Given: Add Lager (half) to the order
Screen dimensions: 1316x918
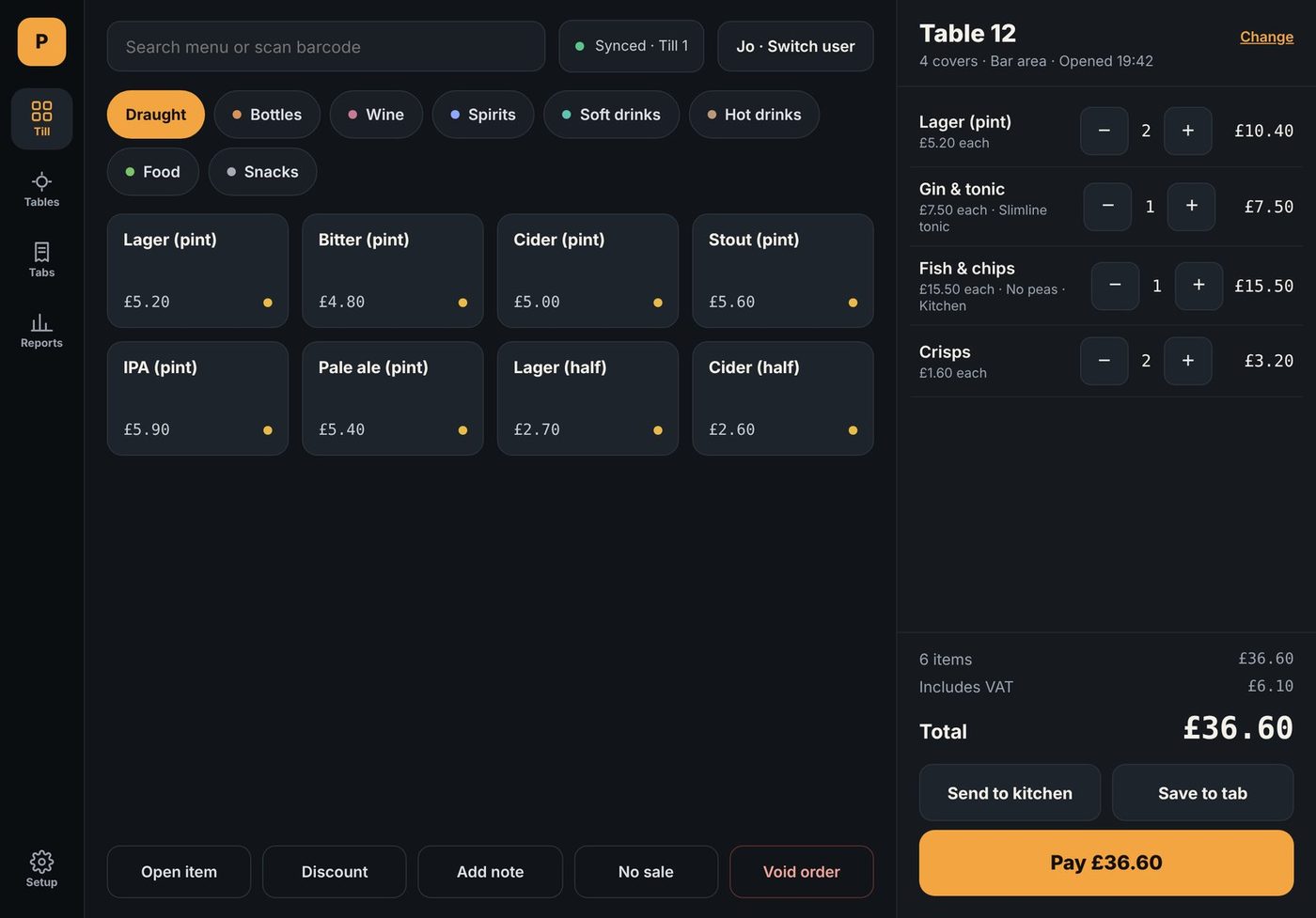Looking at the screenshot, I should [587, 398].
